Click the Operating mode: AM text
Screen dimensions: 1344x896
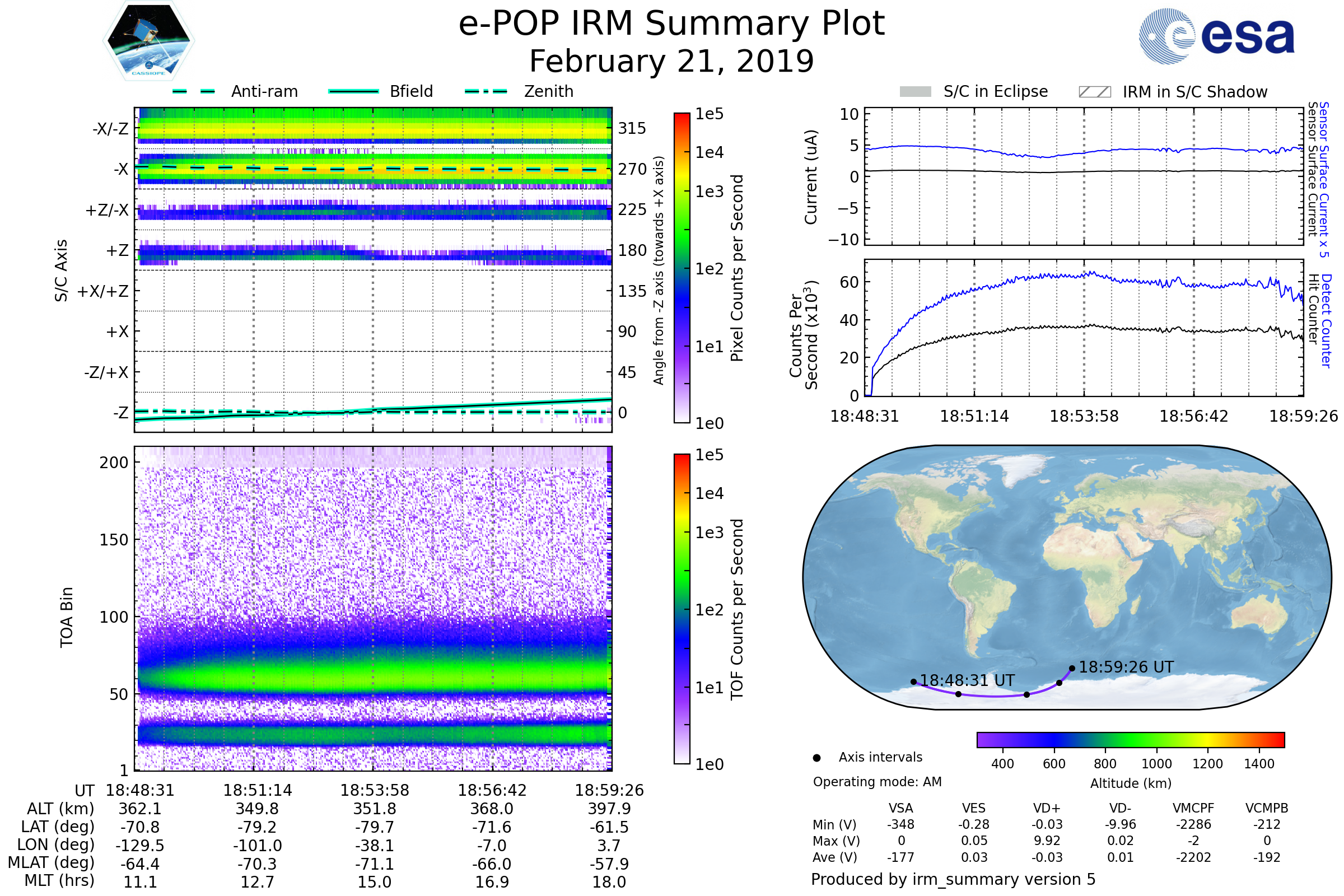[x=877, y=782]
